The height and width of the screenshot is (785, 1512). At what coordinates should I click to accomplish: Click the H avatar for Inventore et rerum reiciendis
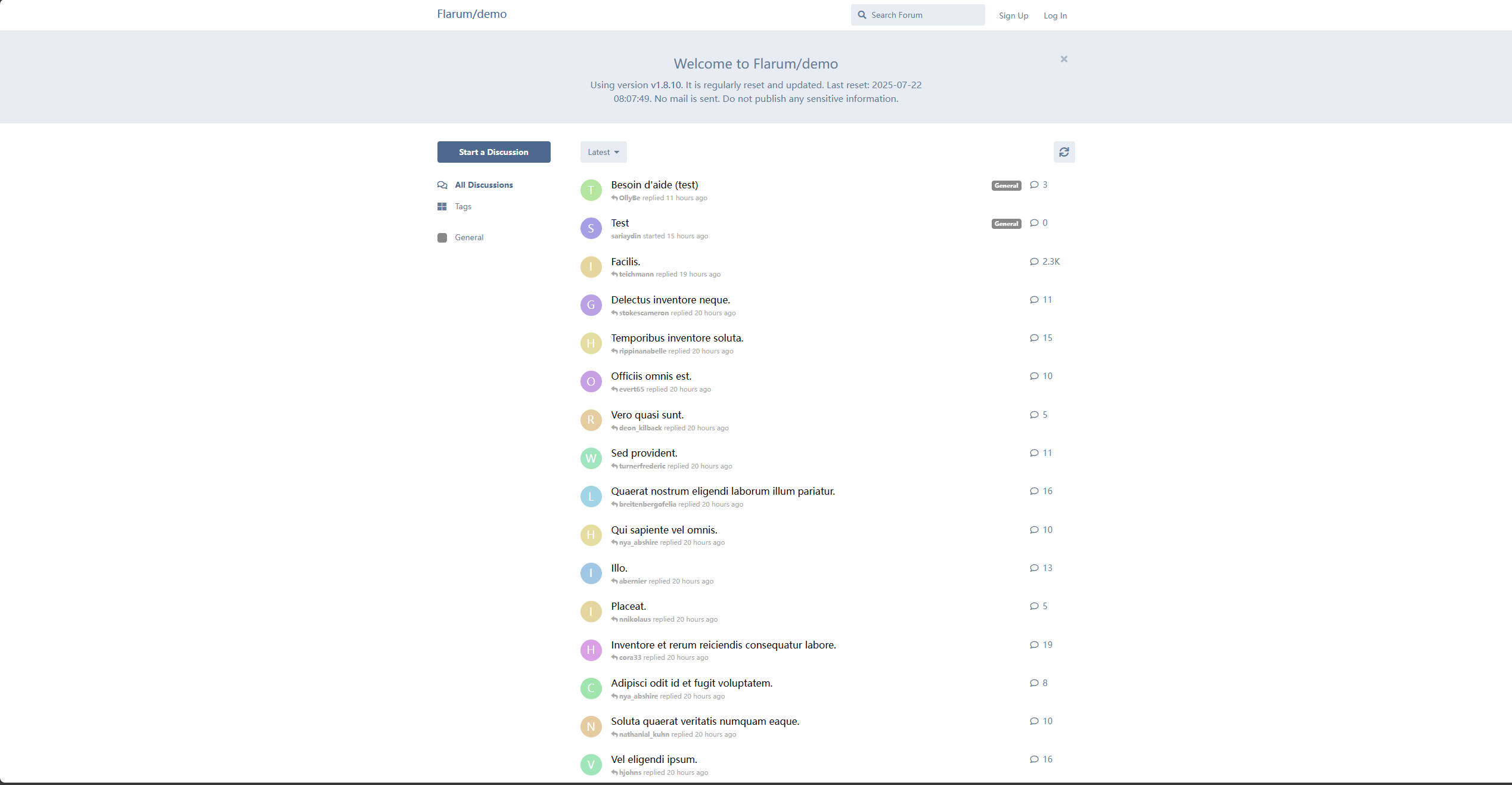(591, 650)
